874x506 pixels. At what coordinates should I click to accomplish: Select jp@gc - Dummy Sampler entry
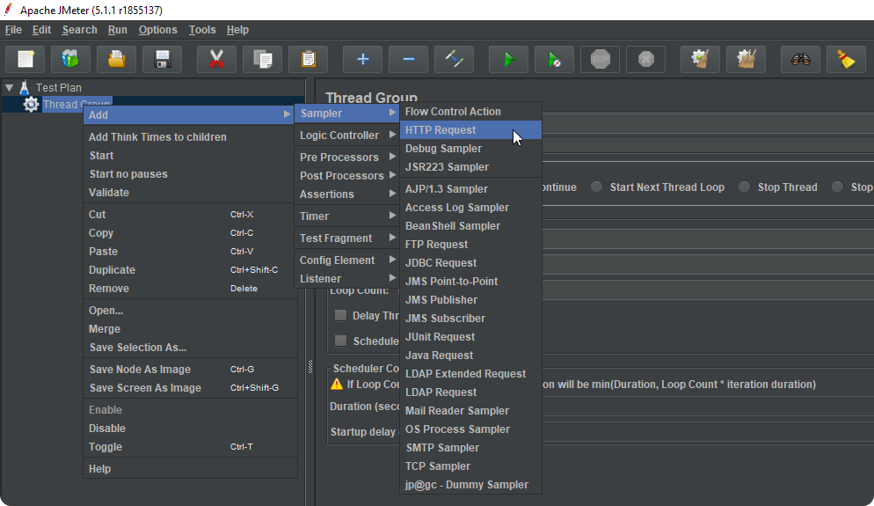click(470, 484)
